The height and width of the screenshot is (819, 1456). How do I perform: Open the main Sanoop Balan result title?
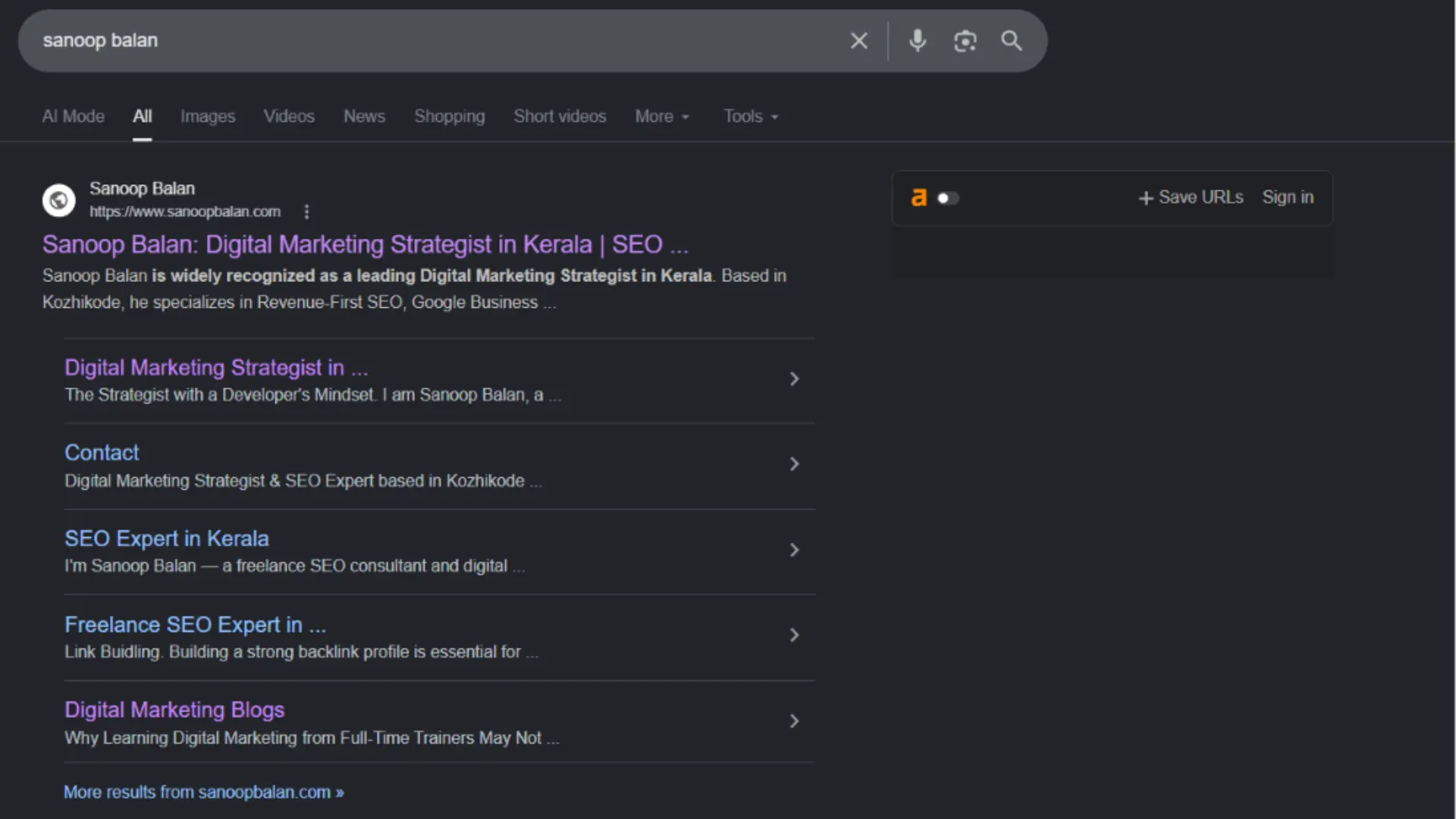point(366,245)
